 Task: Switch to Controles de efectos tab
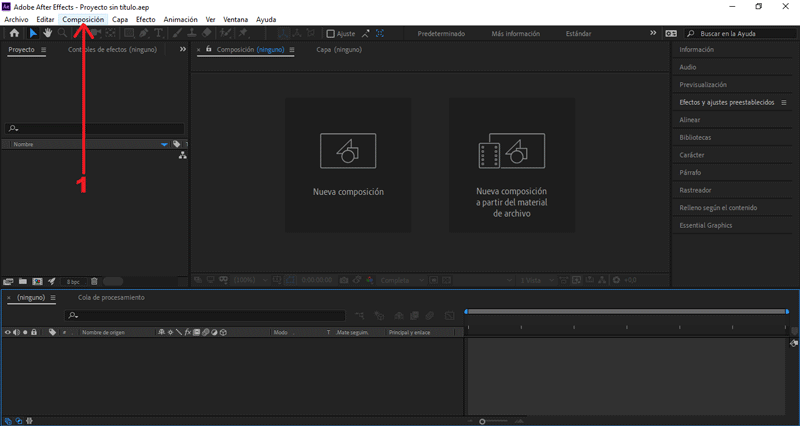[112, 49]
